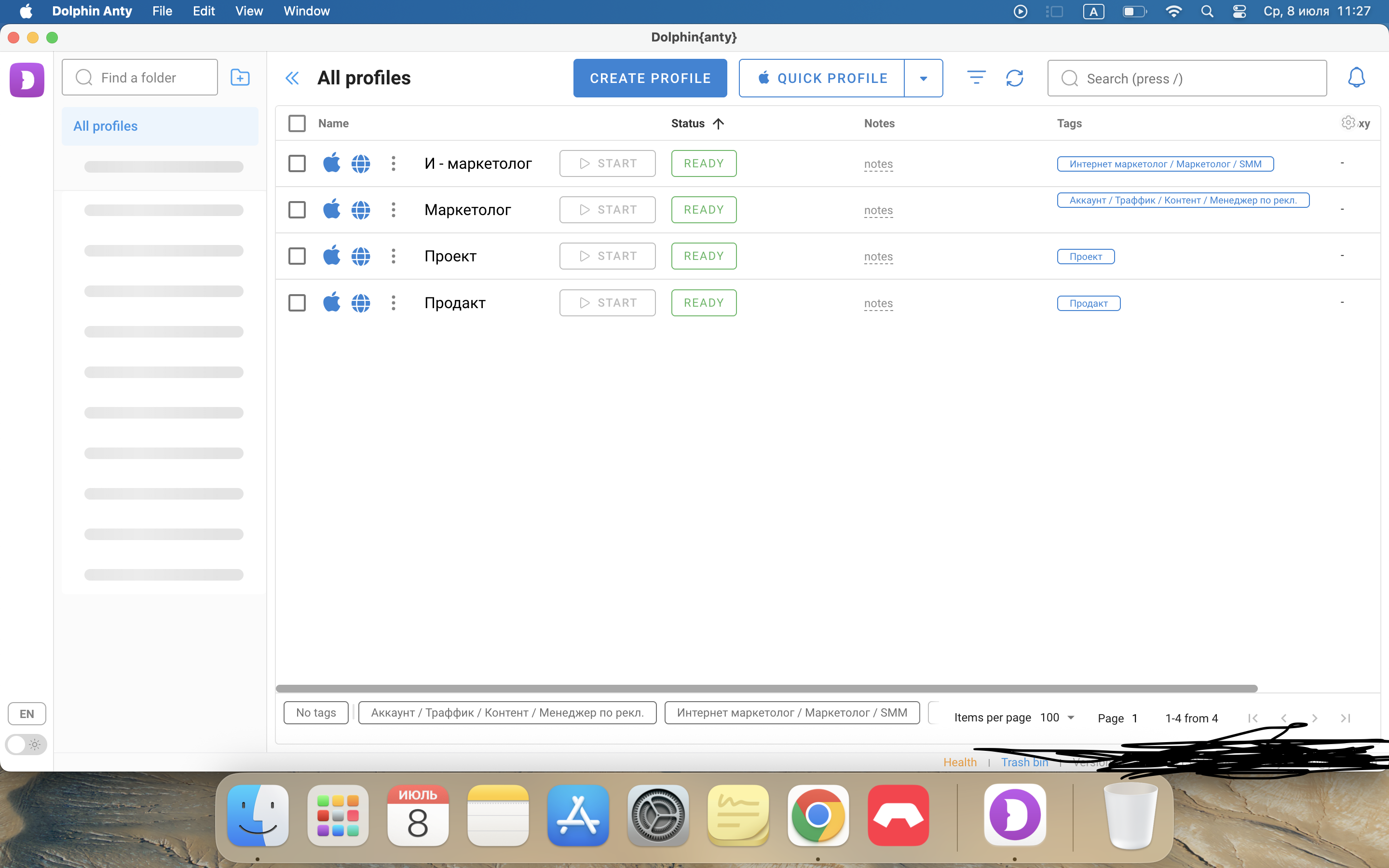Viewport: 1389px width, 868px height.
Task: Click the CREATE PROFILE button
Action: coord(650,78)
